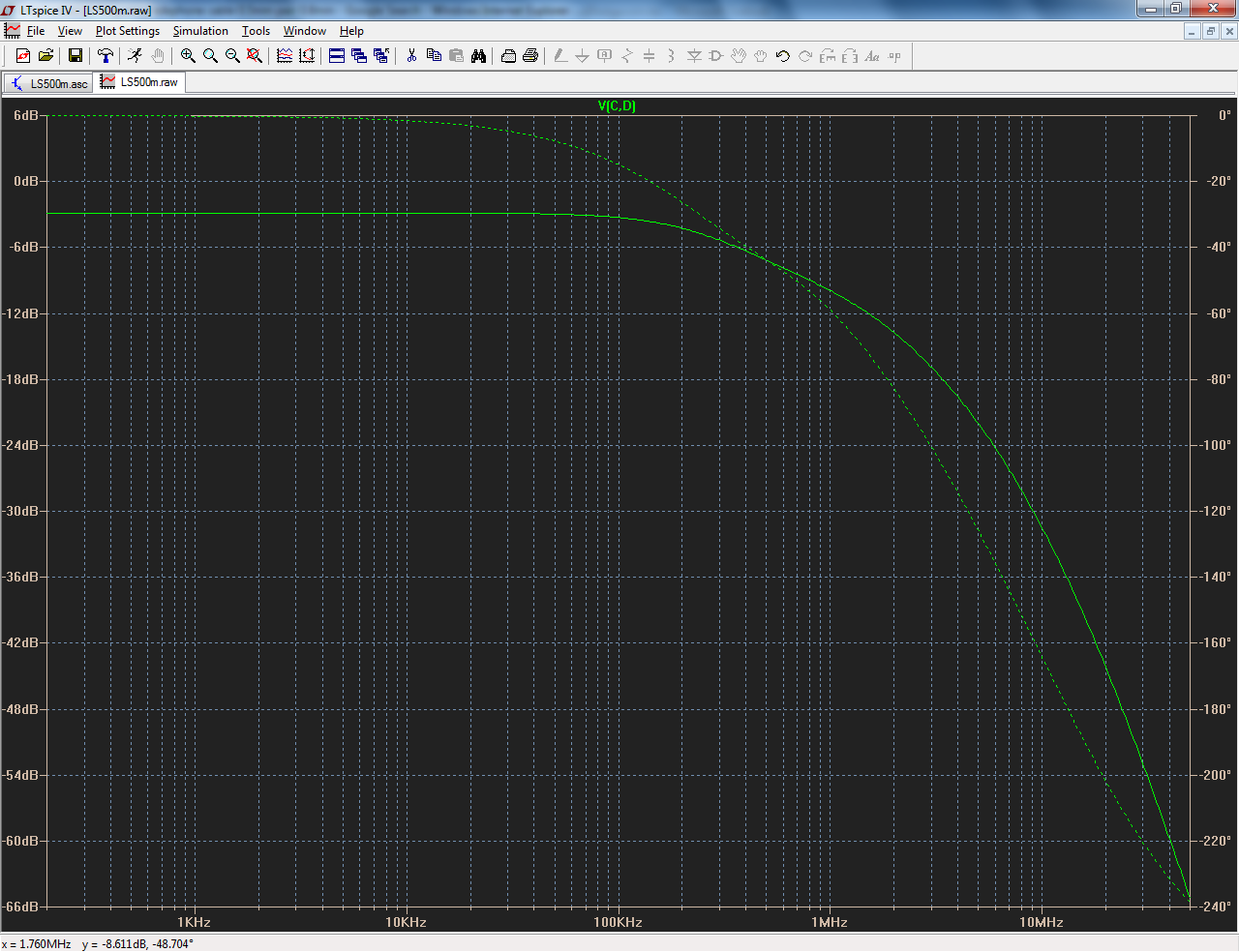Open the Control Panel hammer icon
Image resolution: width=1239 pixels, height=952 pixels.
pyautogui.click(x=106, y=56)
